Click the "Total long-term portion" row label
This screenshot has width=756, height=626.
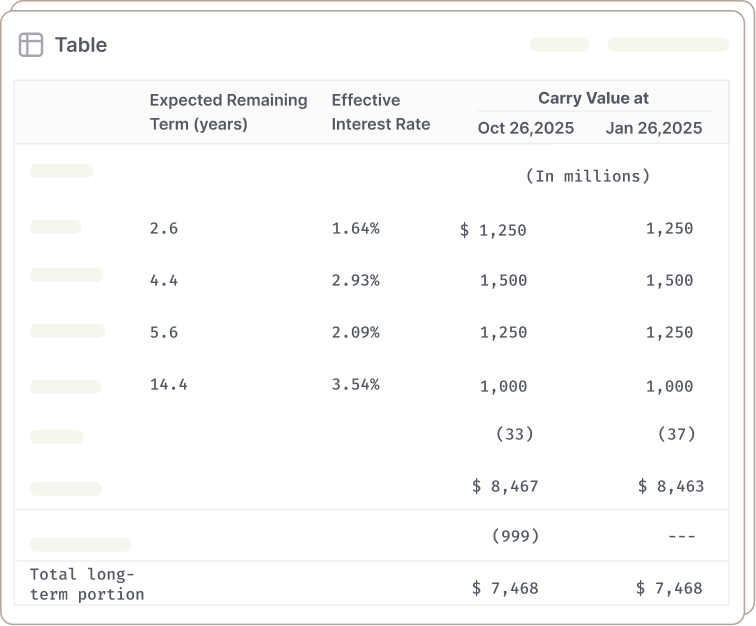(x=87, y=584)
